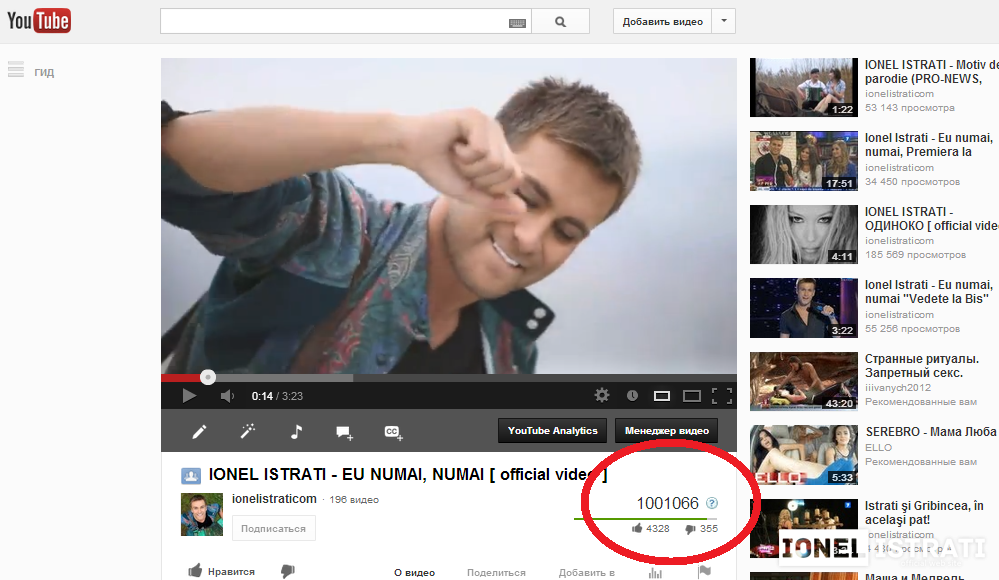Toggle the small player size

click(x=662, y=395)
